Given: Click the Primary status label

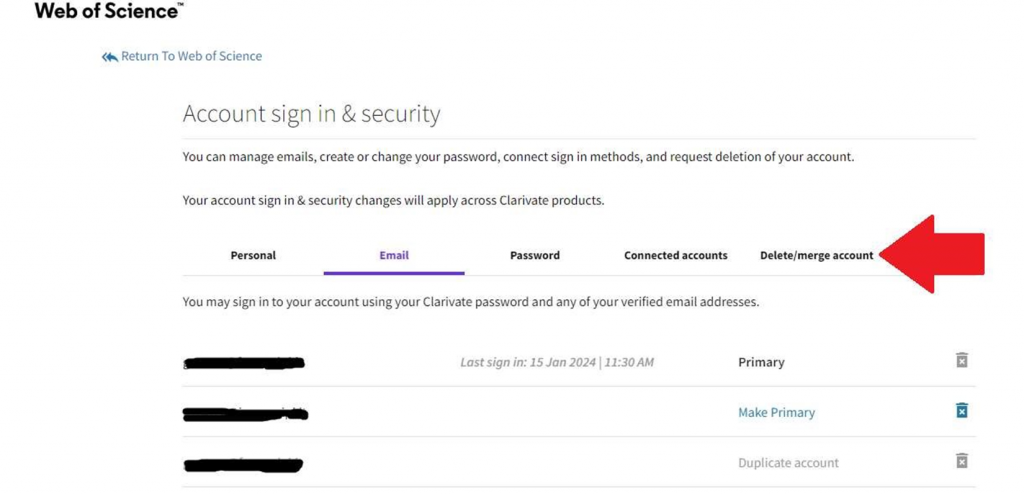Looking at the screenshot, I should [761, 362].
